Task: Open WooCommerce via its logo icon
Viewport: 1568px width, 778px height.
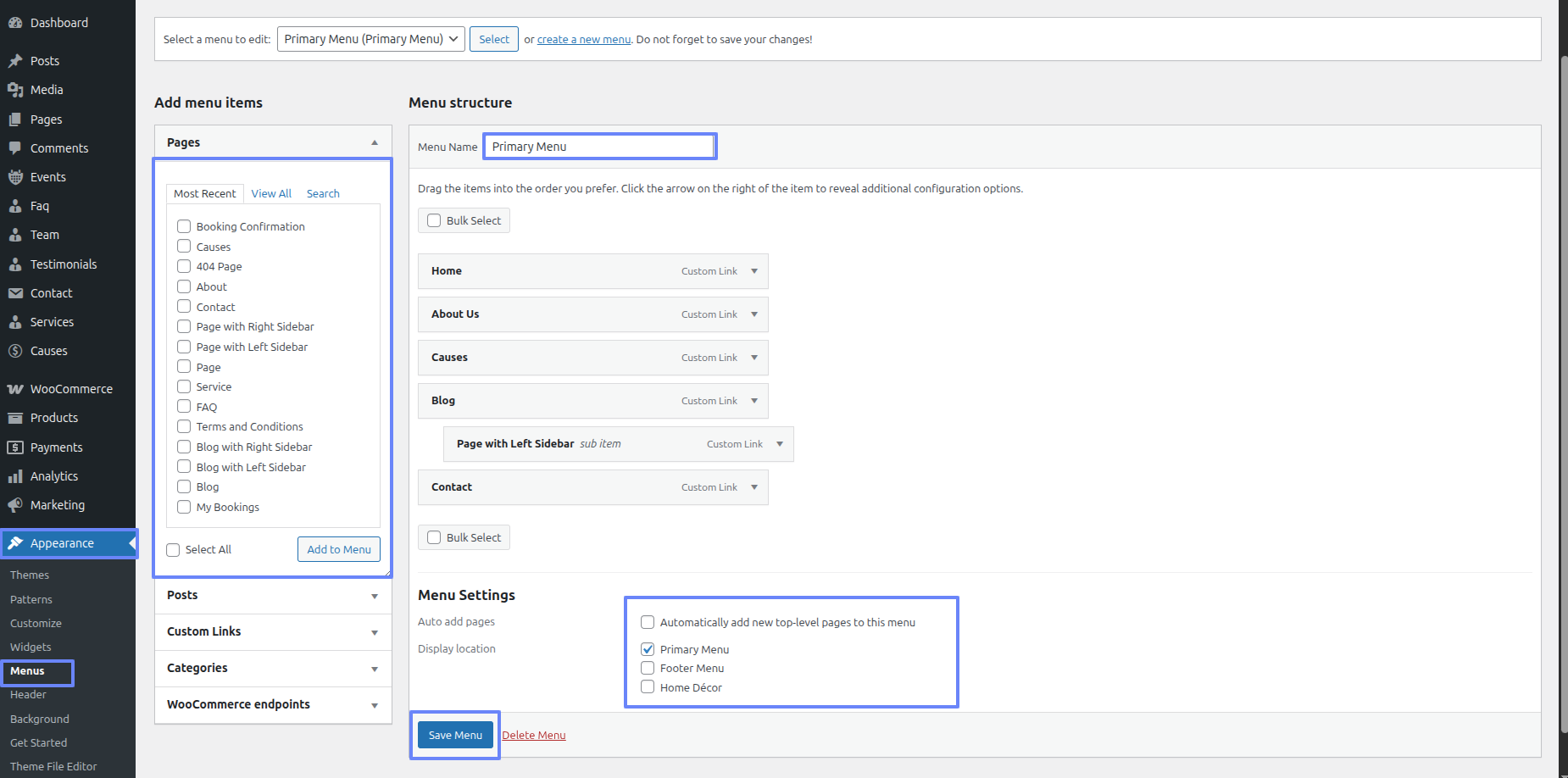Action: 15,389
